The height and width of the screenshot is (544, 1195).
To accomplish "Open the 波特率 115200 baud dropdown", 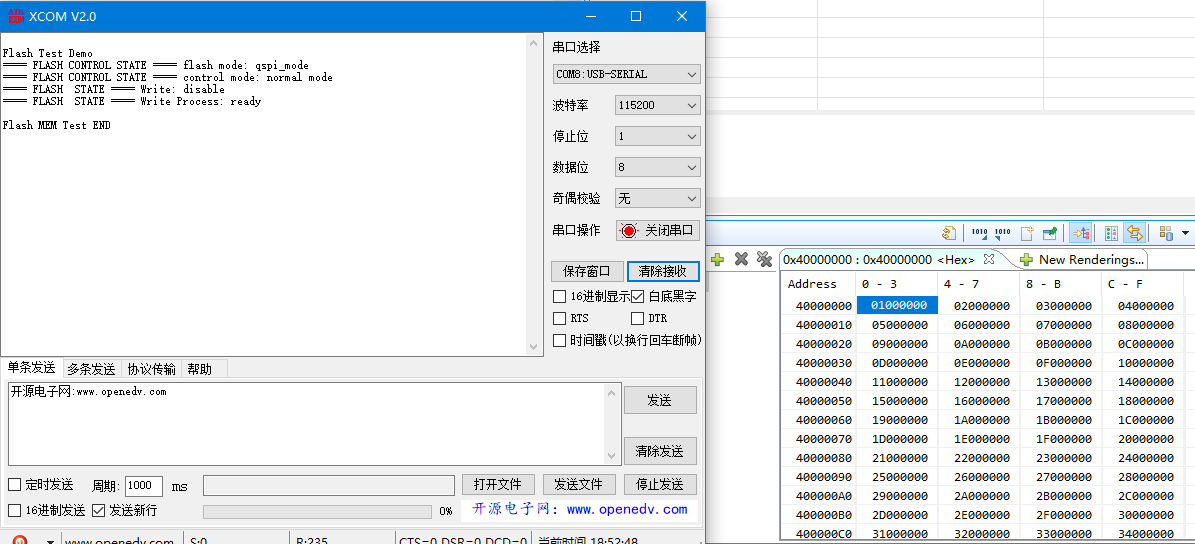I will 657,106.
